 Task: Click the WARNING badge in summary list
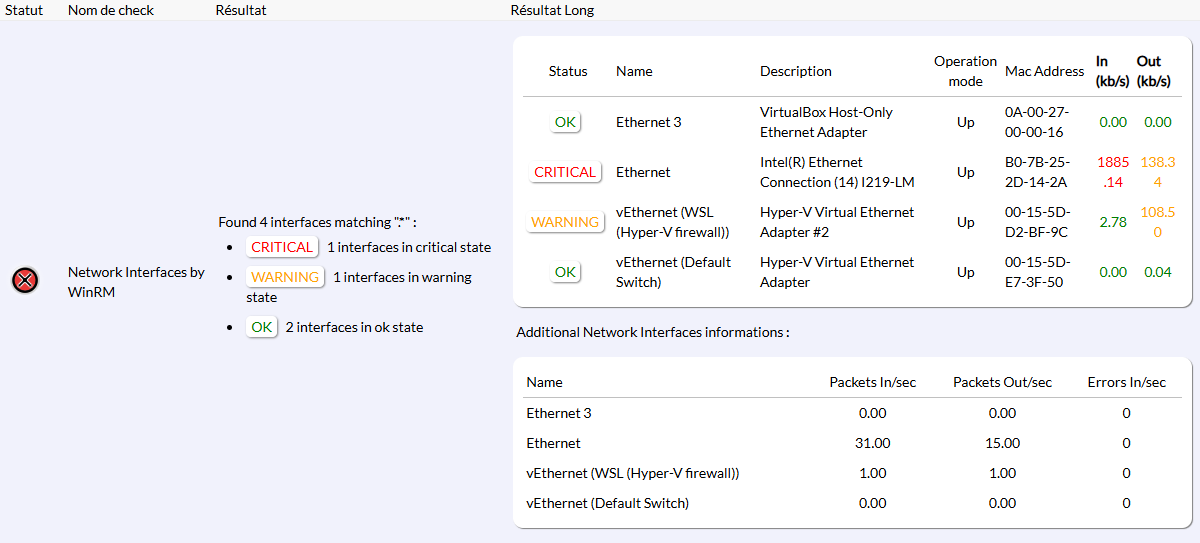pos(285,277)
